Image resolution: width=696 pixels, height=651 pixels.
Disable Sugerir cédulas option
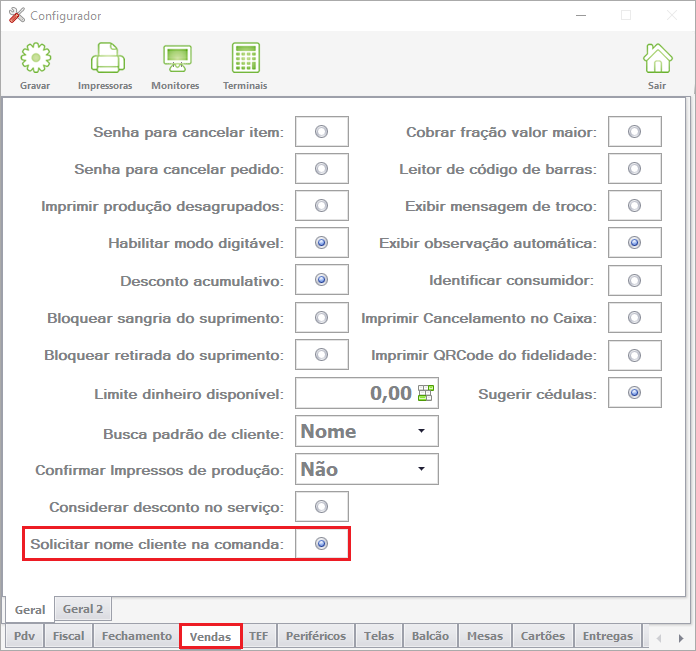(634, 393)
